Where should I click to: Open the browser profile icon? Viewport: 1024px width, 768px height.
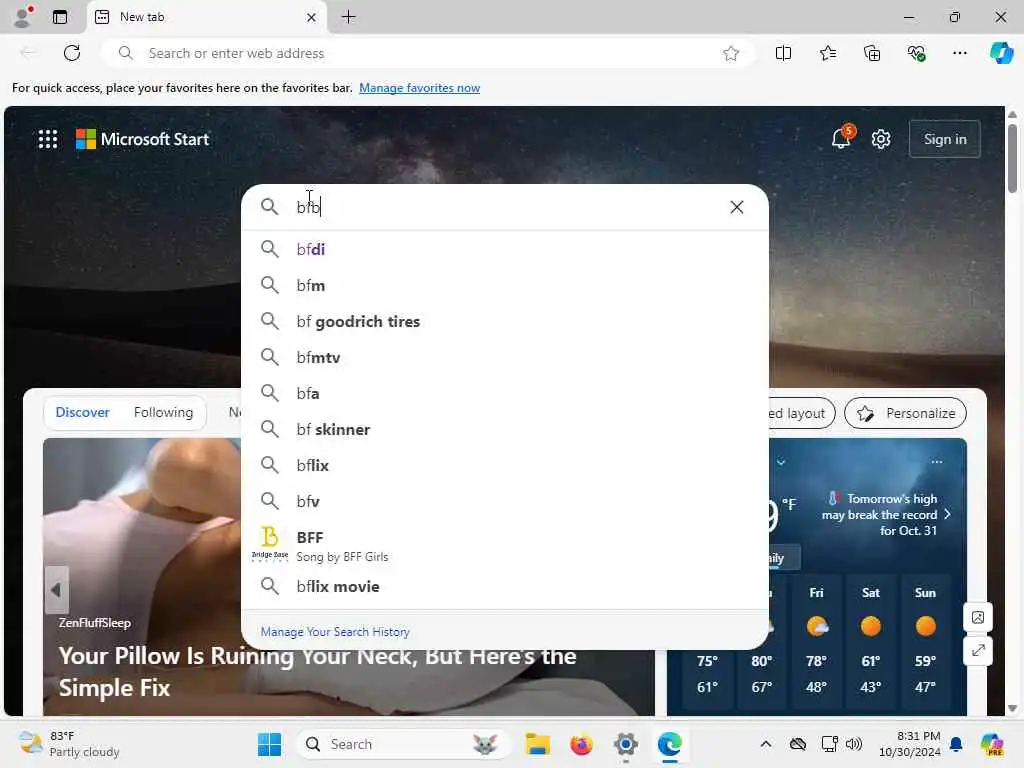tap(24, 16)
